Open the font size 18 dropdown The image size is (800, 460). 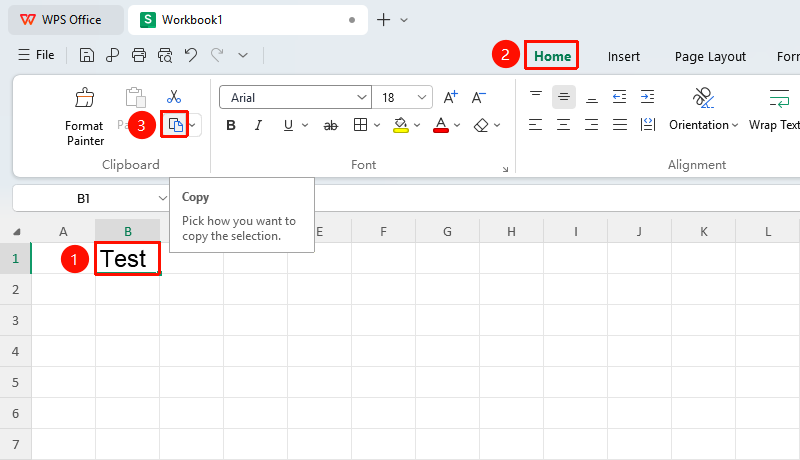(x=421, y=97)
